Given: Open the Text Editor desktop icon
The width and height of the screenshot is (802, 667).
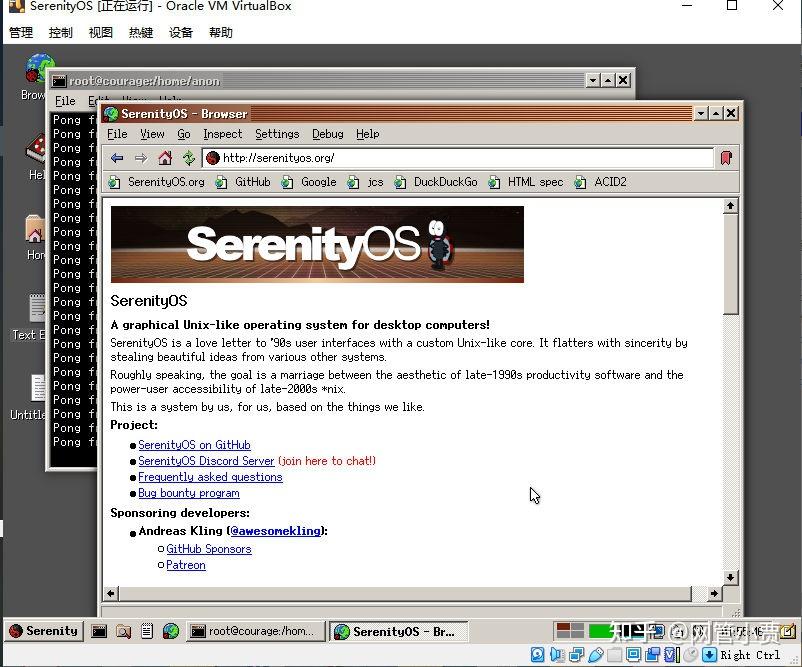Looking at the screenshot, I should [30, 317].
